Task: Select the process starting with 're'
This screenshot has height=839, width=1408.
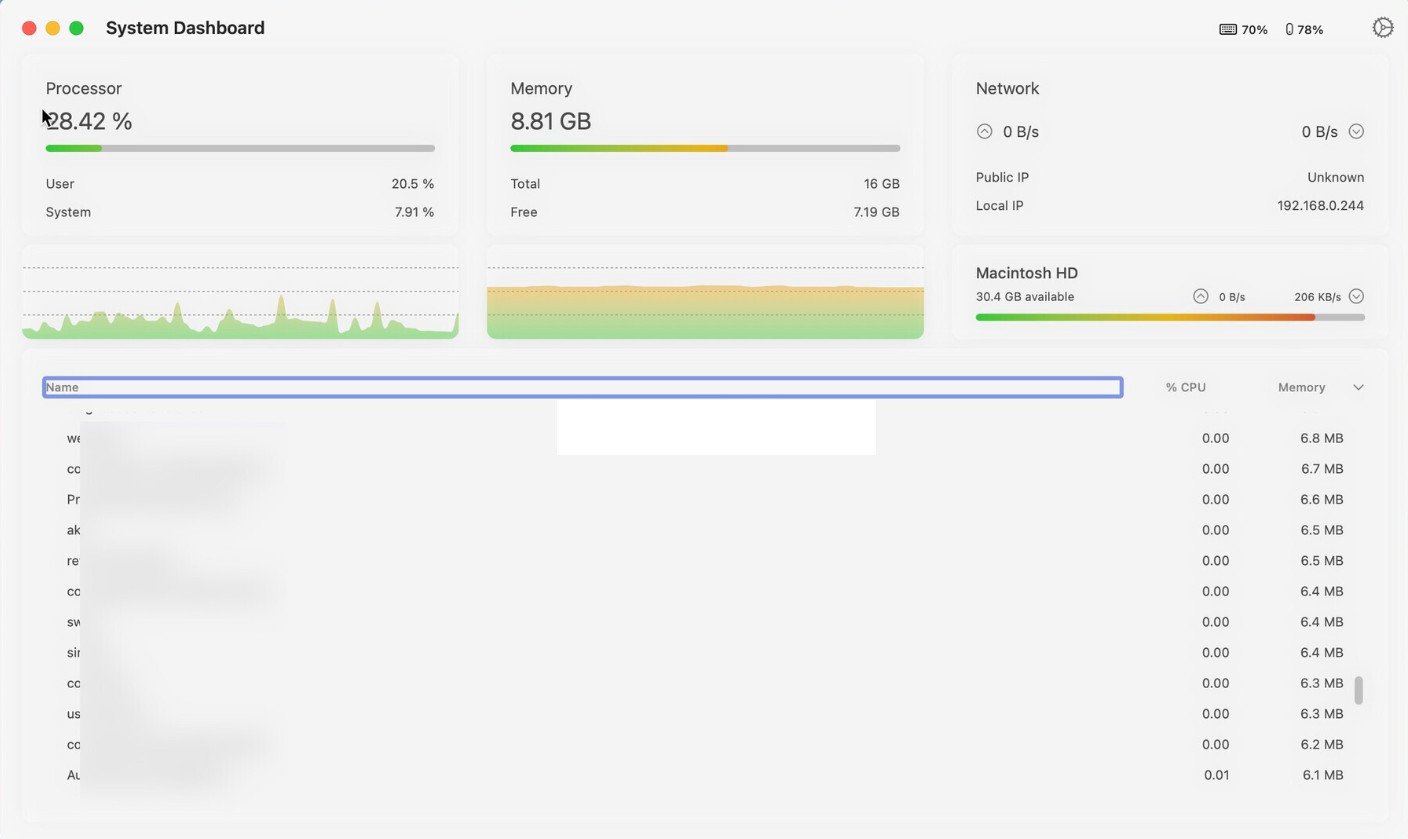Action: [705, 561]
